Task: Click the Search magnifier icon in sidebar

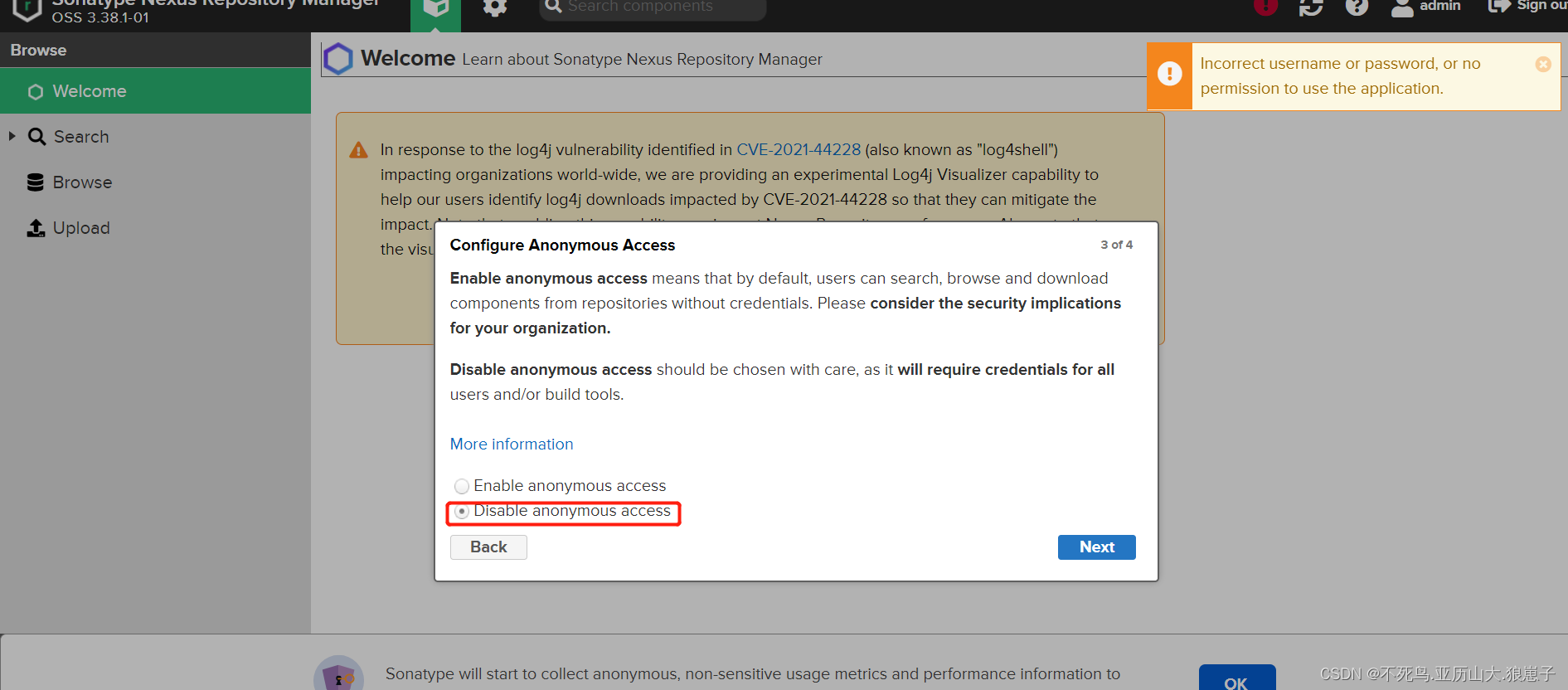Action: pos(36,137)
